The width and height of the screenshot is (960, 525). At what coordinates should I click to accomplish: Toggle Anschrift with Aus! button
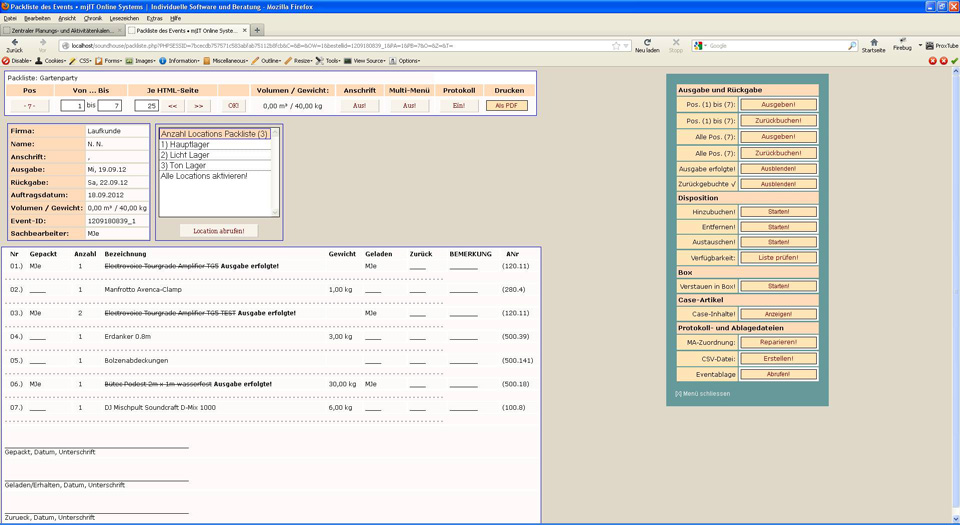359,106
